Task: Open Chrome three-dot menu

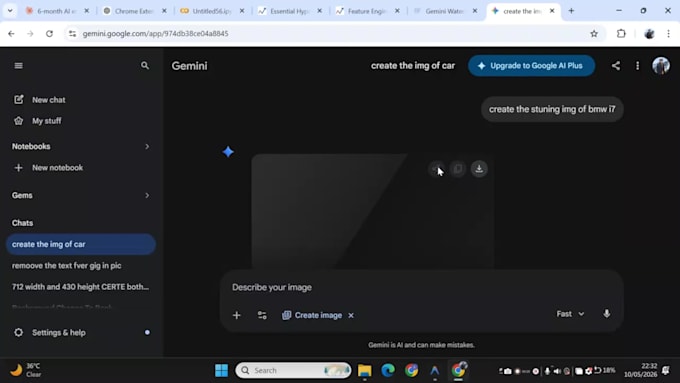Action: (x=668, y=33)
